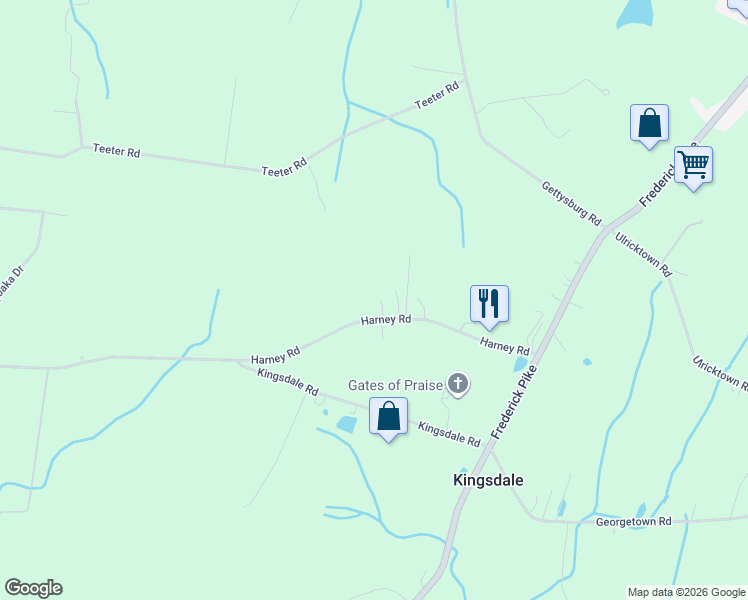Click the Kingsdale Rd label near Frederick Pike
Screen dimensions: 748x600
pos(449,434)
